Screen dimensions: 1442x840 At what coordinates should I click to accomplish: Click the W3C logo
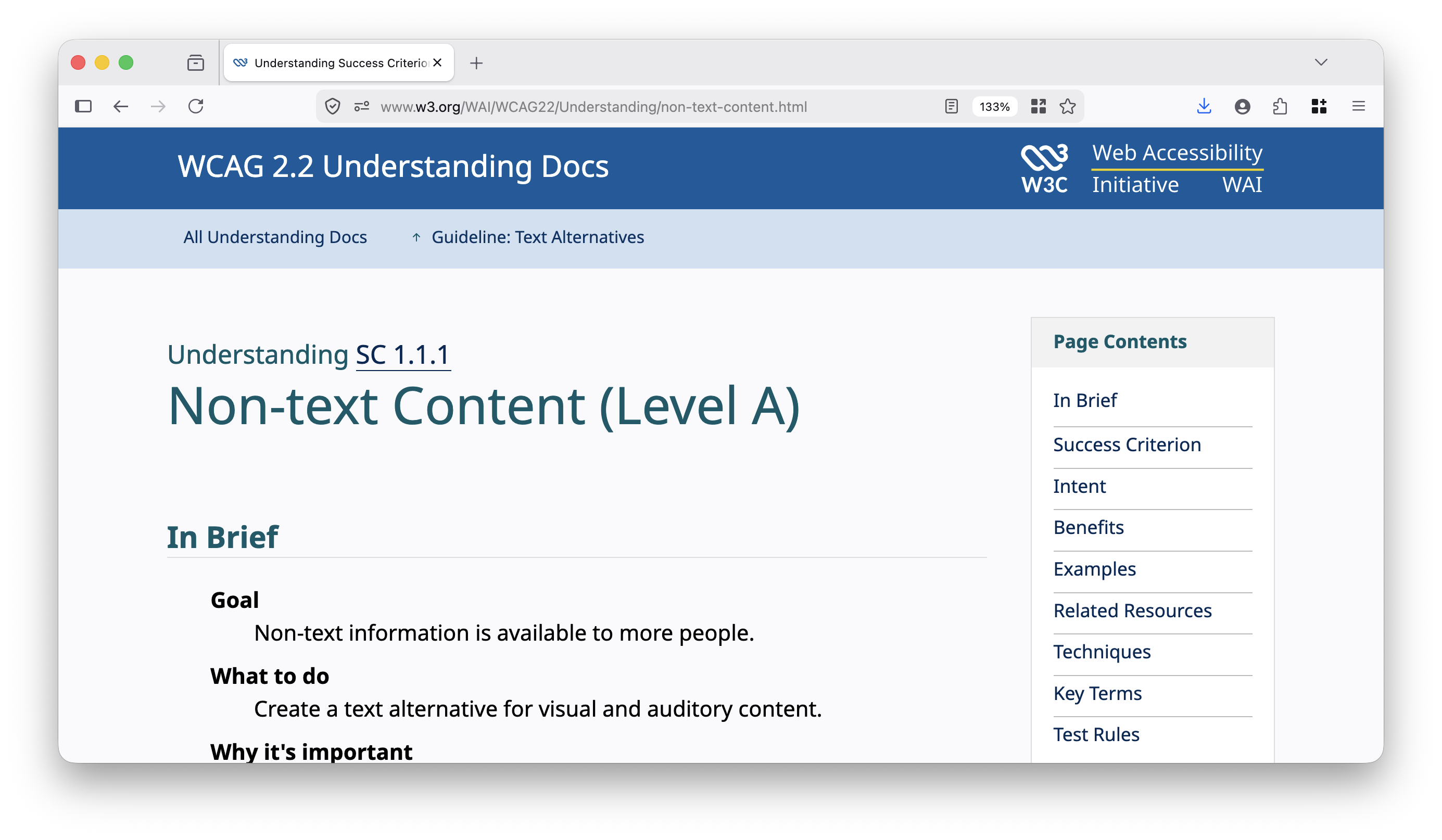pyautogui.click(x=1045, y=168)
